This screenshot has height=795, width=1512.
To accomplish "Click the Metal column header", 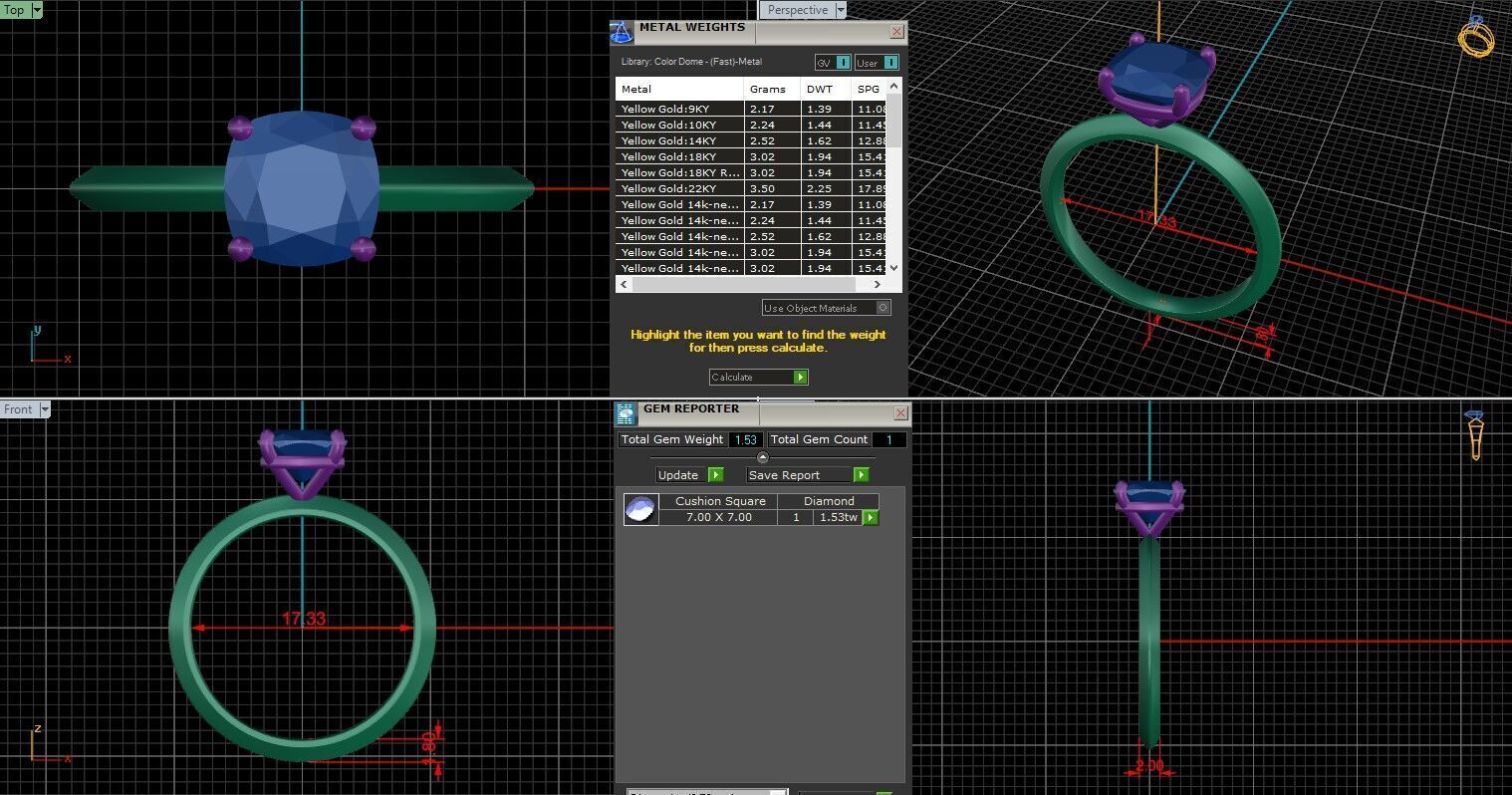I will pyautogui.click(x=680, y=89).
